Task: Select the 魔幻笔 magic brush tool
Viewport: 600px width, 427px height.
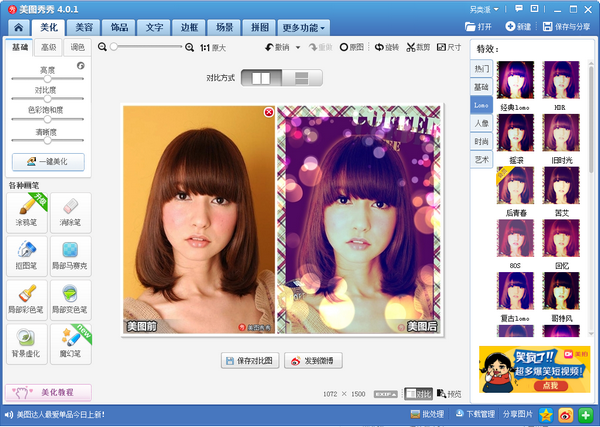Action: pyautogui.click(x=70, y=344)
